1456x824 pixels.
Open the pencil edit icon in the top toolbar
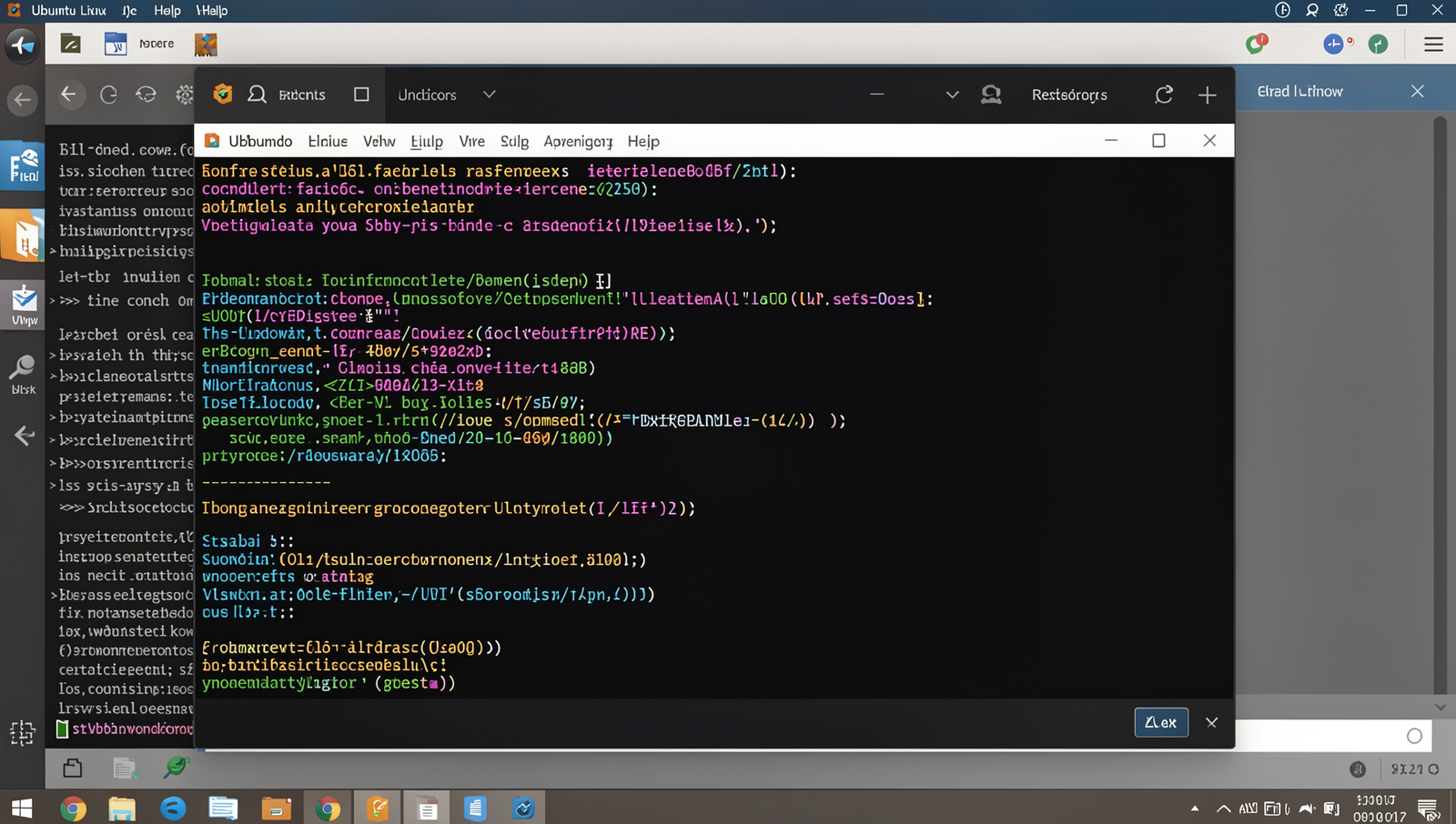pyautogui.click(x=71, y=44)
